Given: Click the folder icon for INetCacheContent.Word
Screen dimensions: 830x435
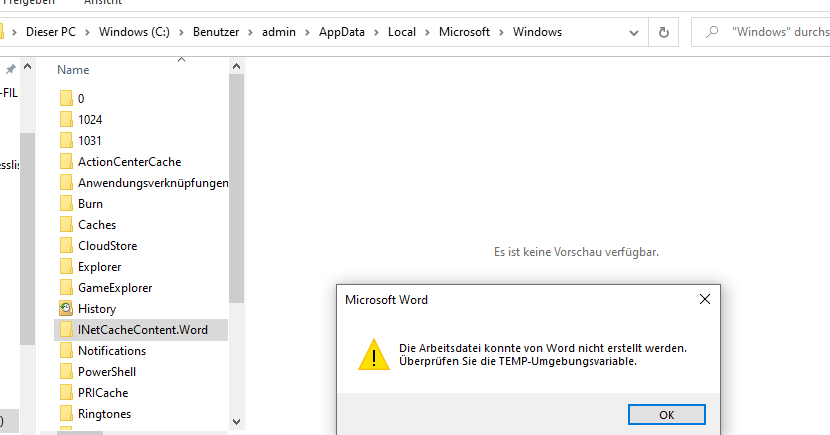Looking at the screenshot, I should click(66, 329).
